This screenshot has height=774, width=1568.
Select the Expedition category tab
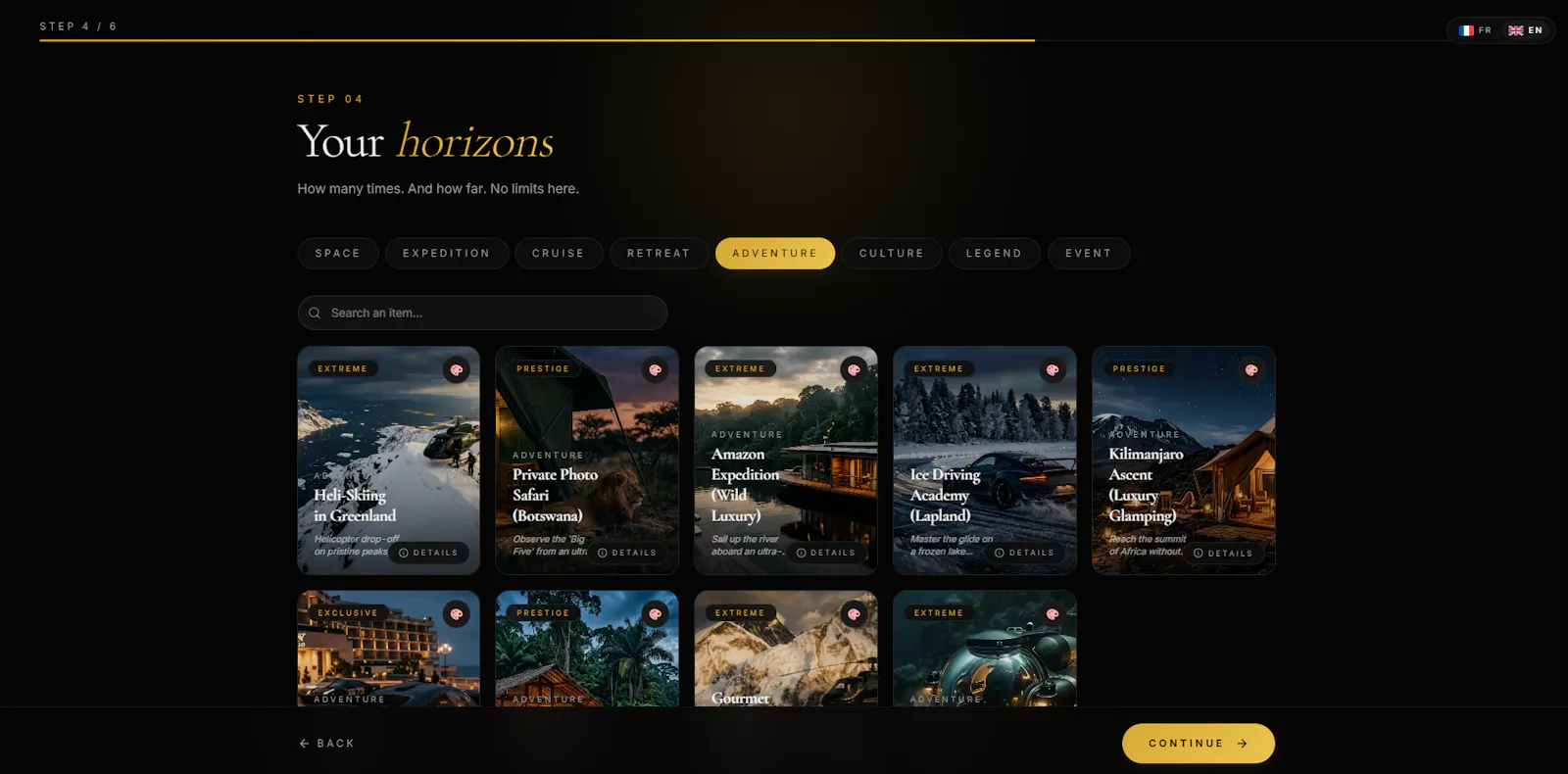click(447, 254)
